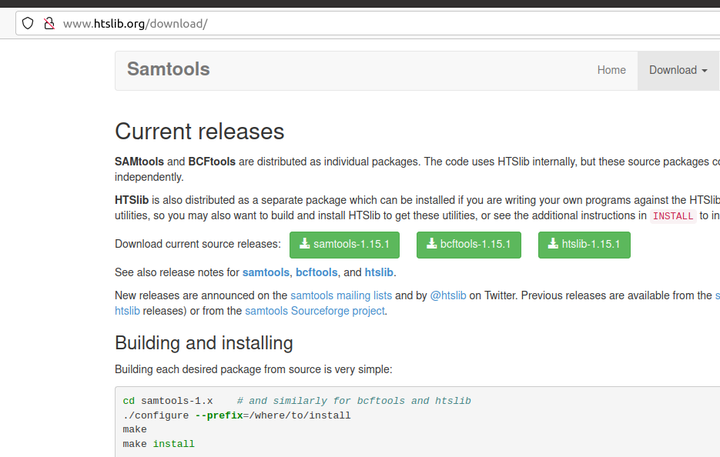
Task: Expand the Download navbar dropdown
Action: click(677, 70)
